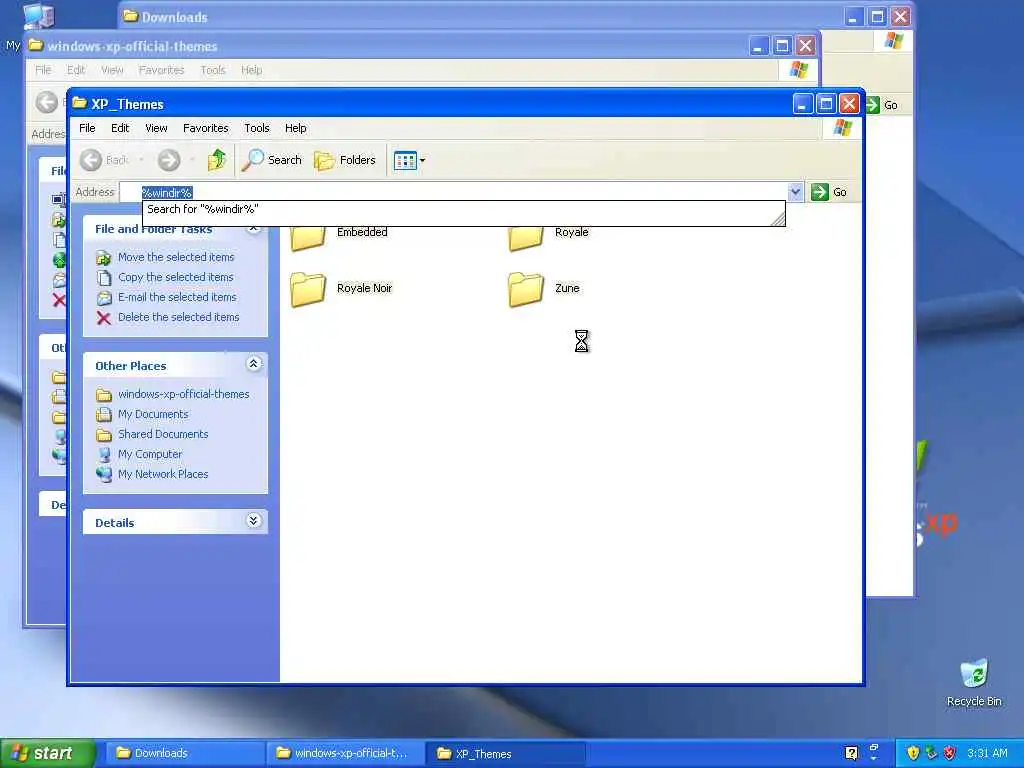Click the My Network Places globe icon

[104, 475]
